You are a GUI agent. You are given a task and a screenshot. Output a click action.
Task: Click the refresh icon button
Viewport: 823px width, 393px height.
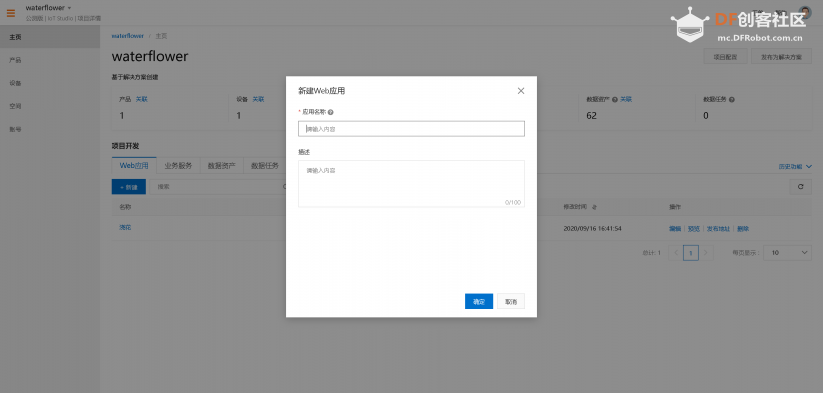pyautogui.click(x=800, y=187)
